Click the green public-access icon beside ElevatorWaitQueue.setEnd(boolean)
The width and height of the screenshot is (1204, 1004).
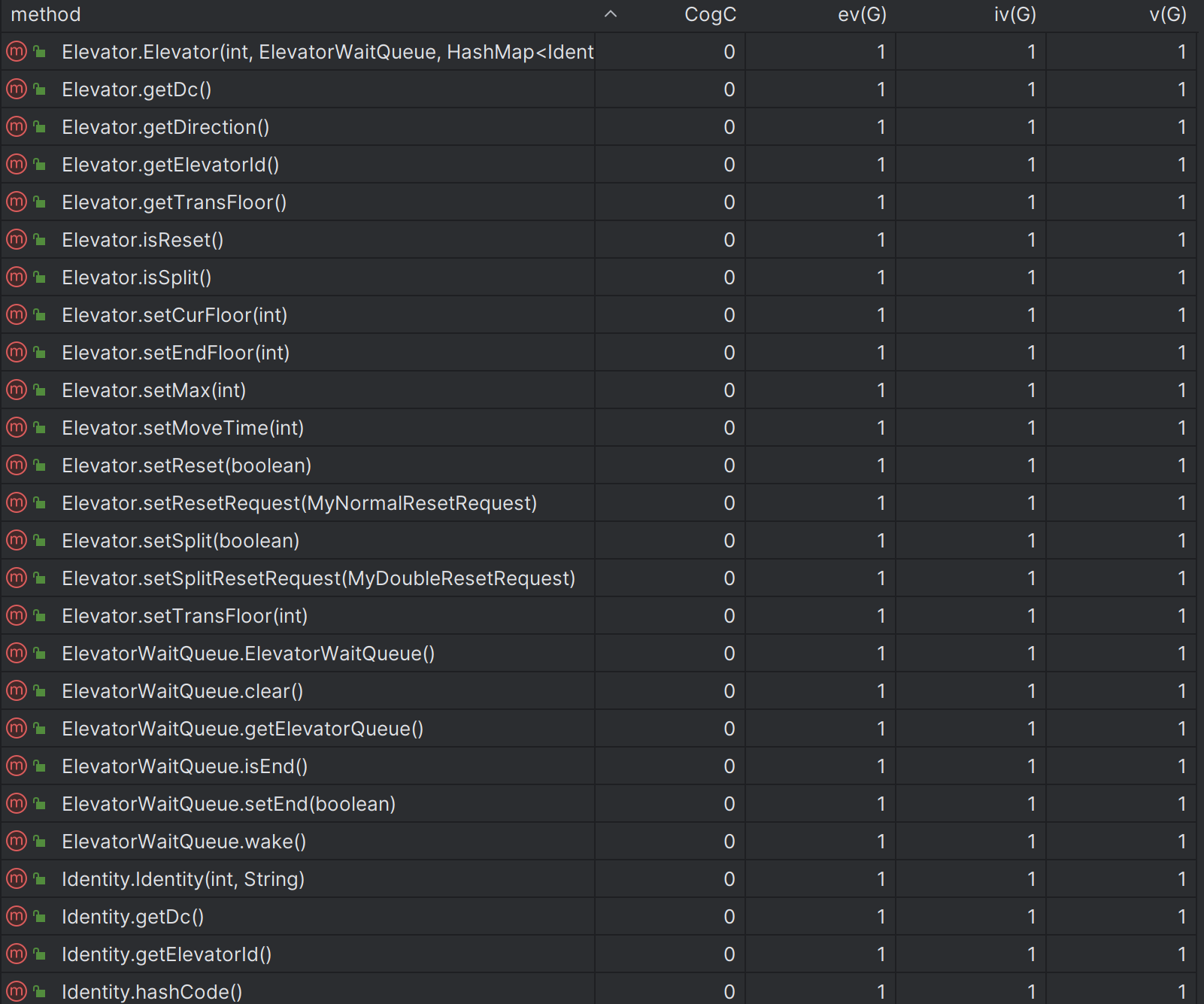point(40,803)
